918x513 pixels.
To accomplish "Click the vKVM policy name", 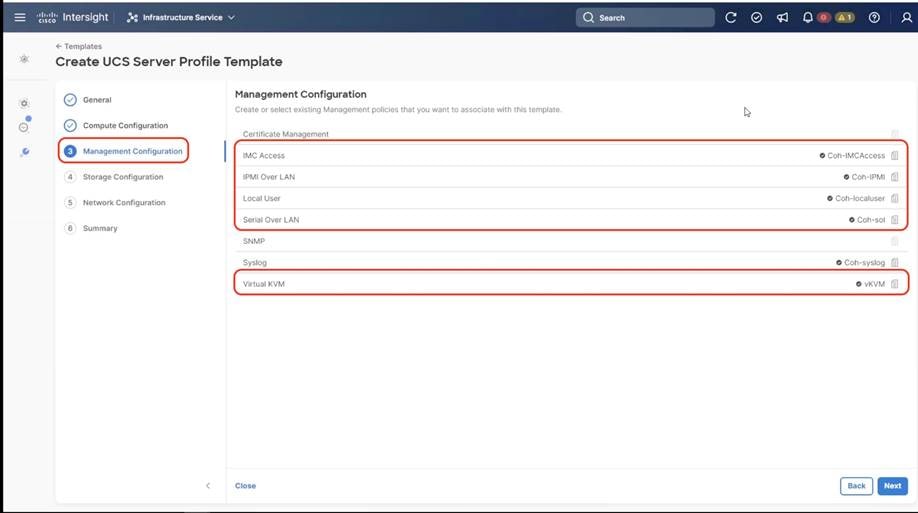I will click(x=874, y=284).
